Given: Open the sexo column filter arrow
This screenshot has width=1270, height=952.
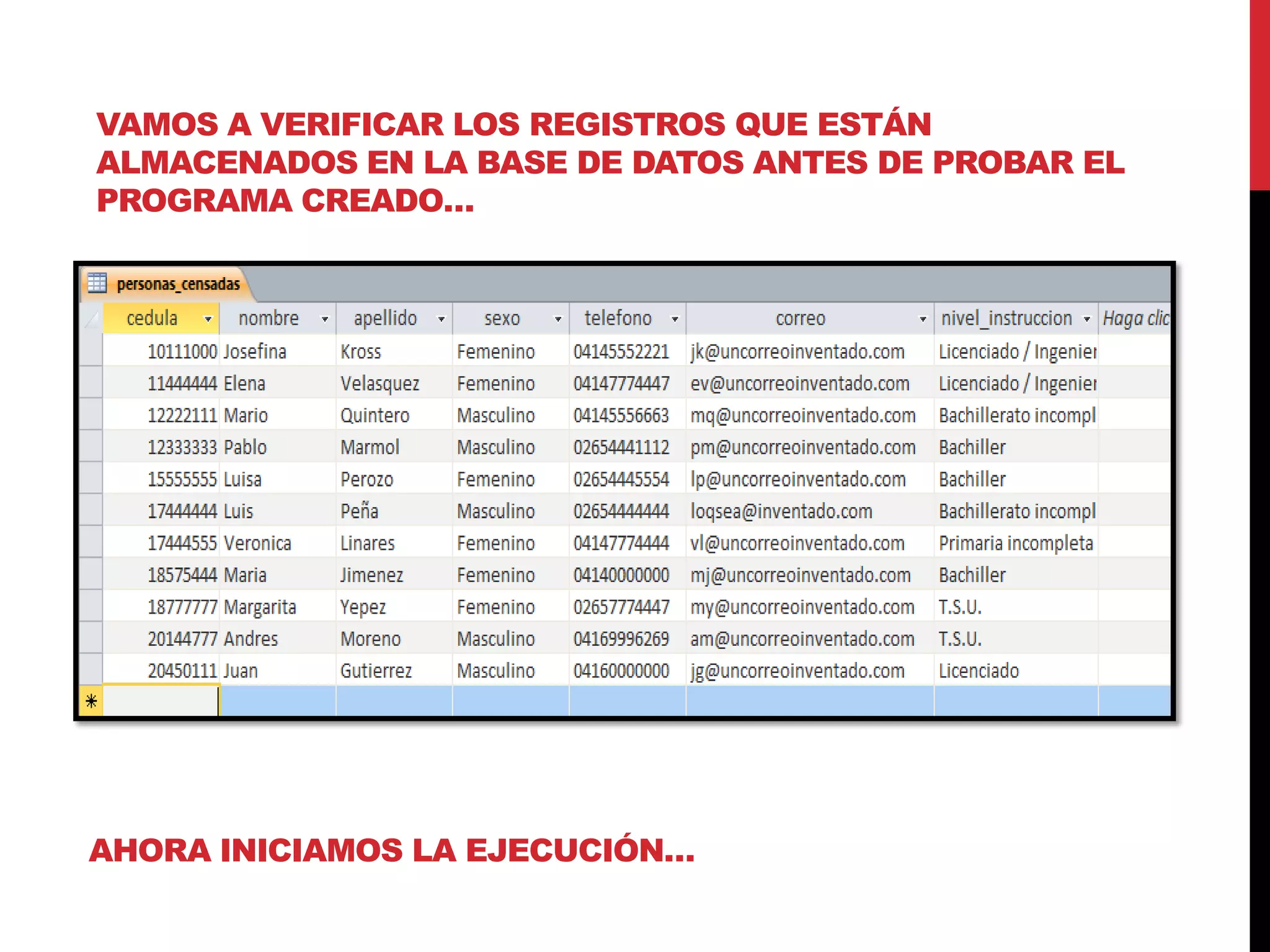Looking at the screenshot, I should (558, 319).
